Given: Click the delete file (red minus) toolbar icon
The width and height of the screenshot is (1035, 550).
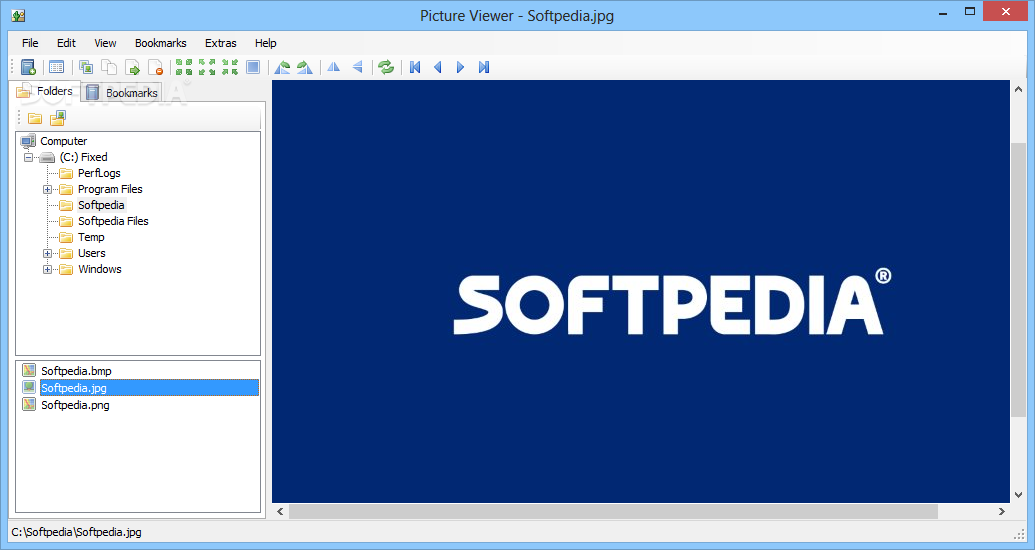Looking at the screenshot, I should [156, 67].
